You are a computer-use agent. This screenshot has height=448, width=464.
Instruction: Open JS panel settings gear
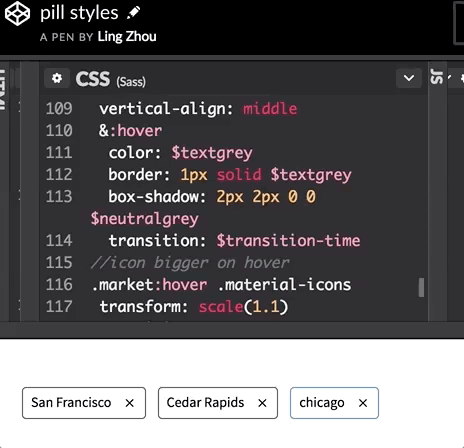click(462, 78)
